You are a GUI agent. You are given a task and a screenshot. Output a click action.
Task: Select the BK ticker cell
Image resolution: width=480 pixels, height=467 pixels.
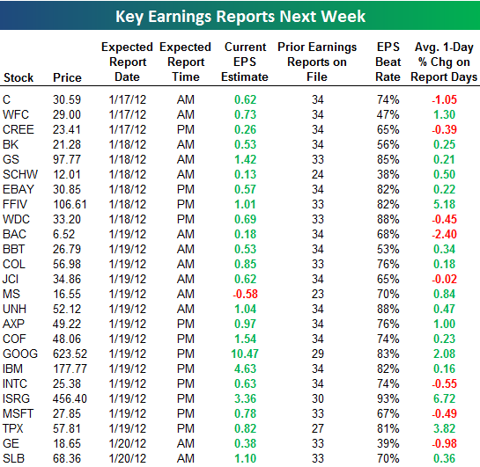point(11,145)
